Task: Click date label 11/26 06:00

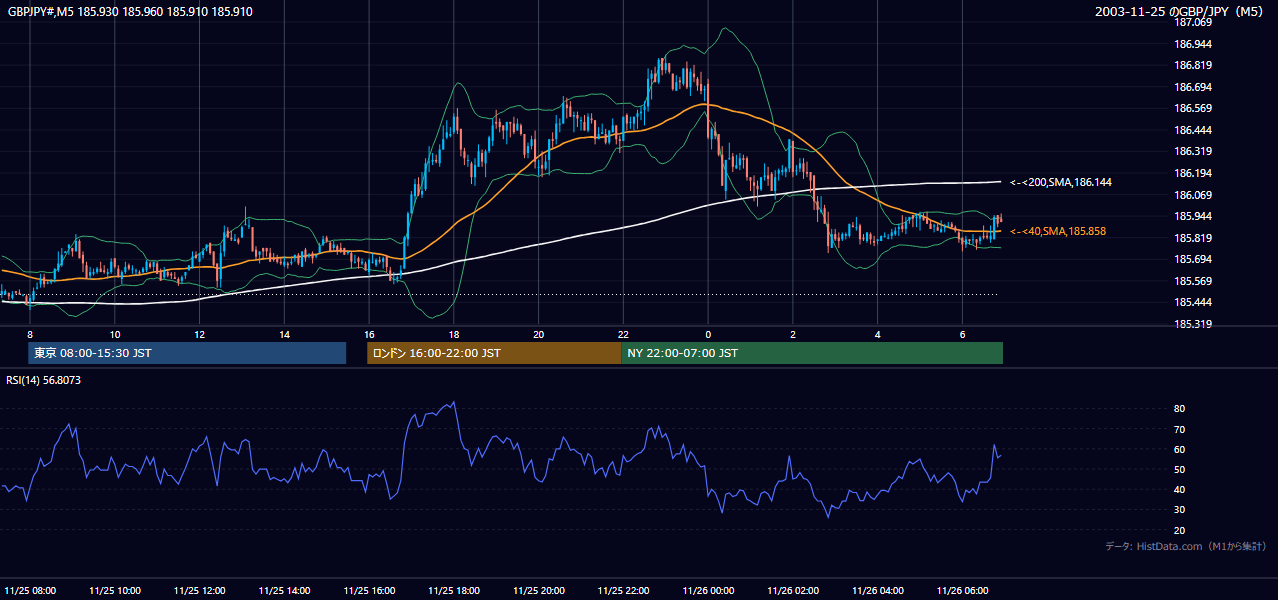Action: [962, 590]
